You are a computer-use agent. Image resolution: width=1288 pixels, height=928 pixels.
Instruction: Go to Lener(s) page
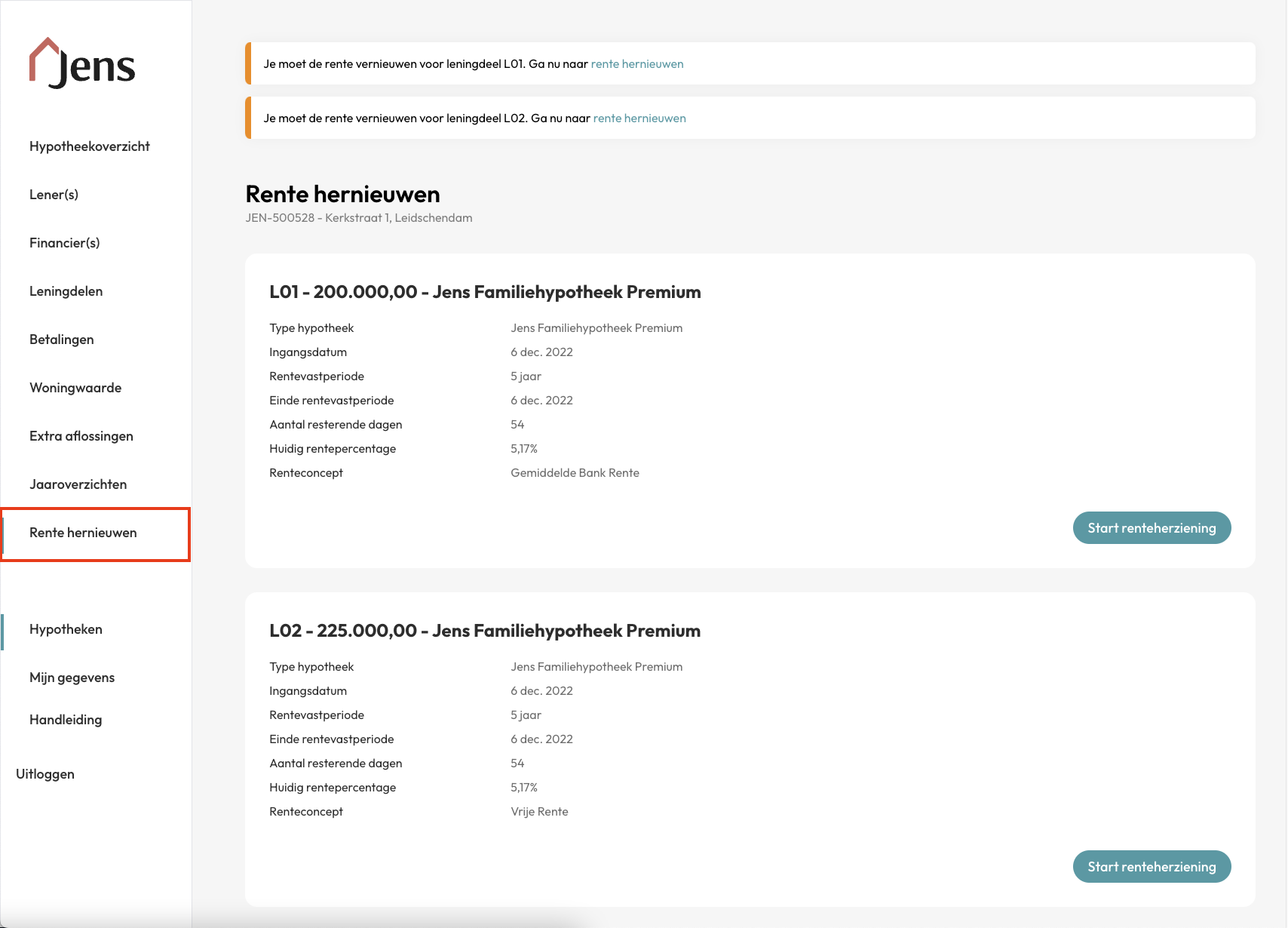point(54,195)
